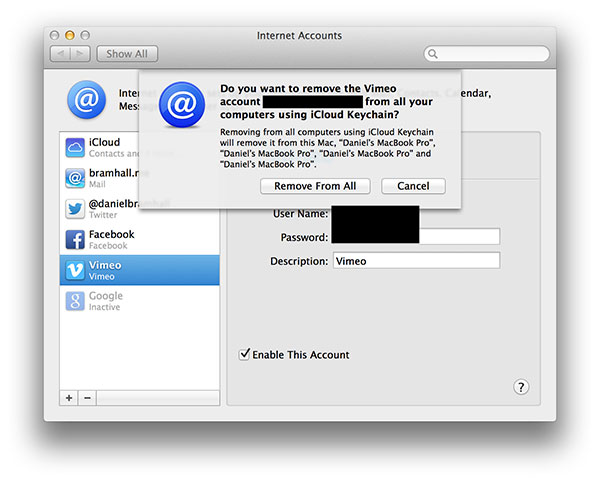Click the add account plus button
This screenshot has width=600, height=482.
click(69, 398)
